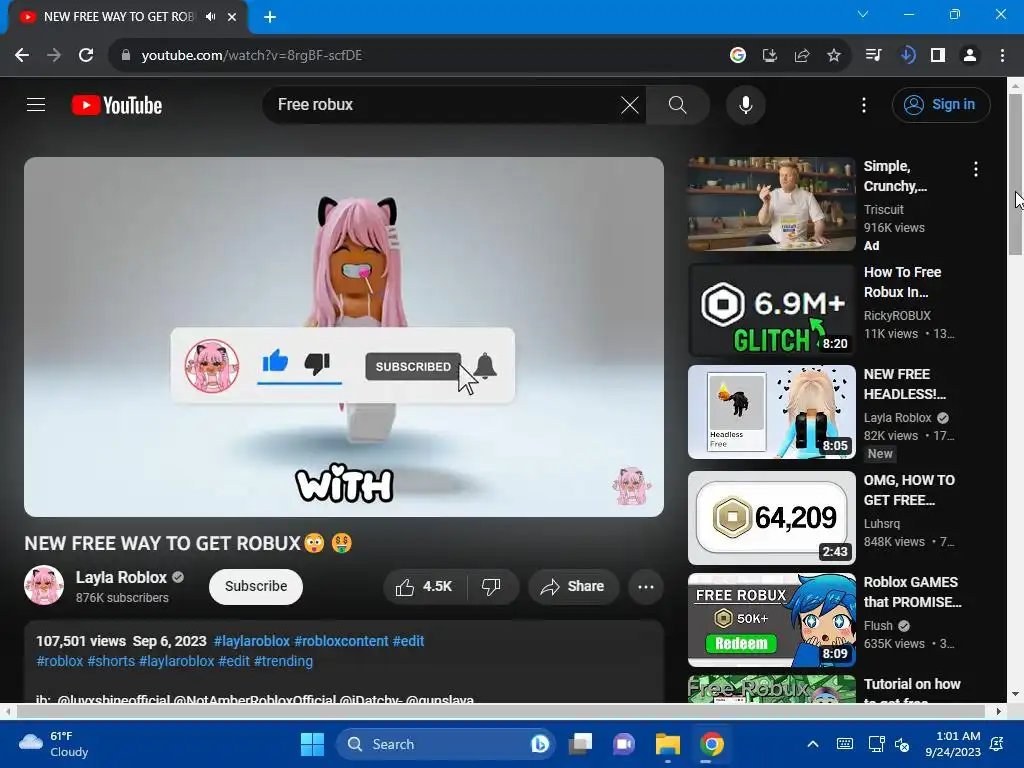Open Triscuit ad thumbnail

pyautogui.click(x=771, y=204)
